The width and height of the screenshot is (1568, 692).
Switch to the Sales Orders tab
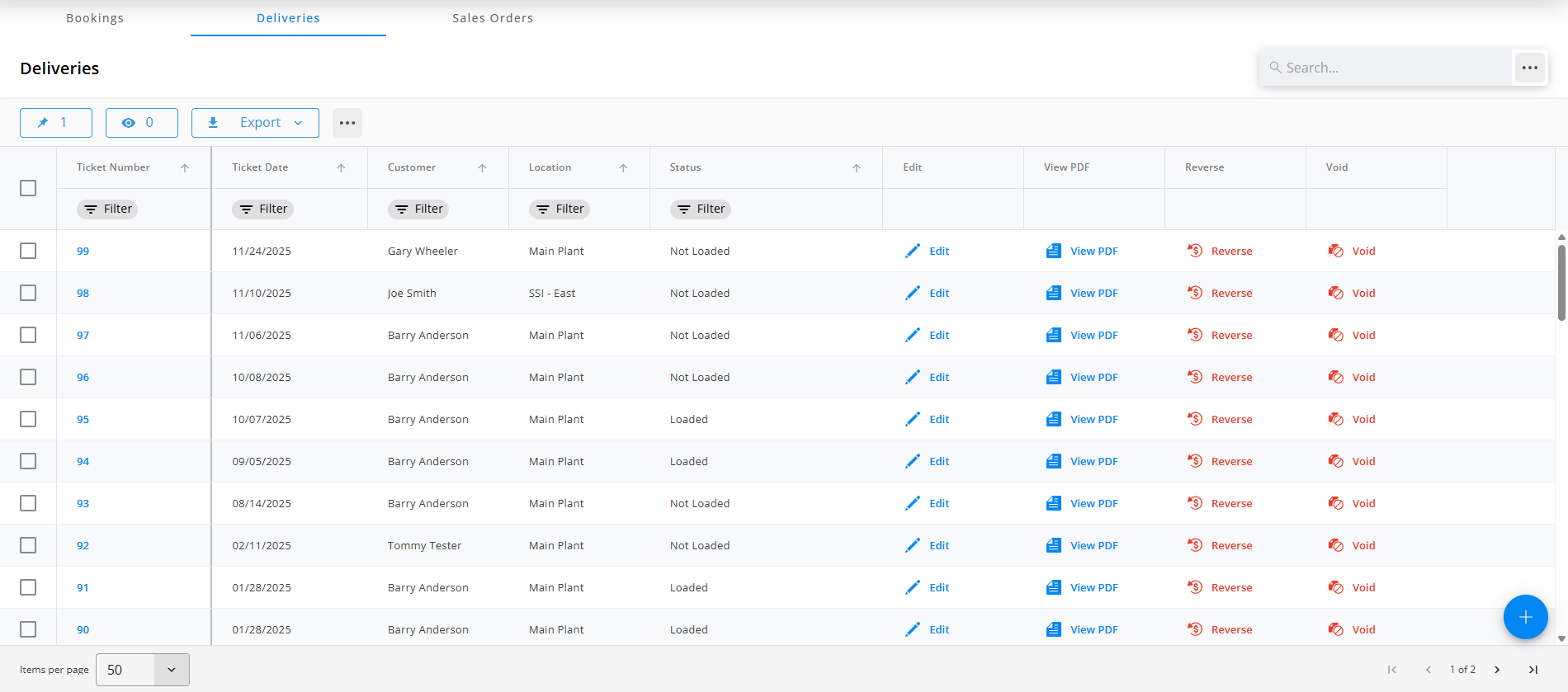pyautogui.click(x=493, y=18)
